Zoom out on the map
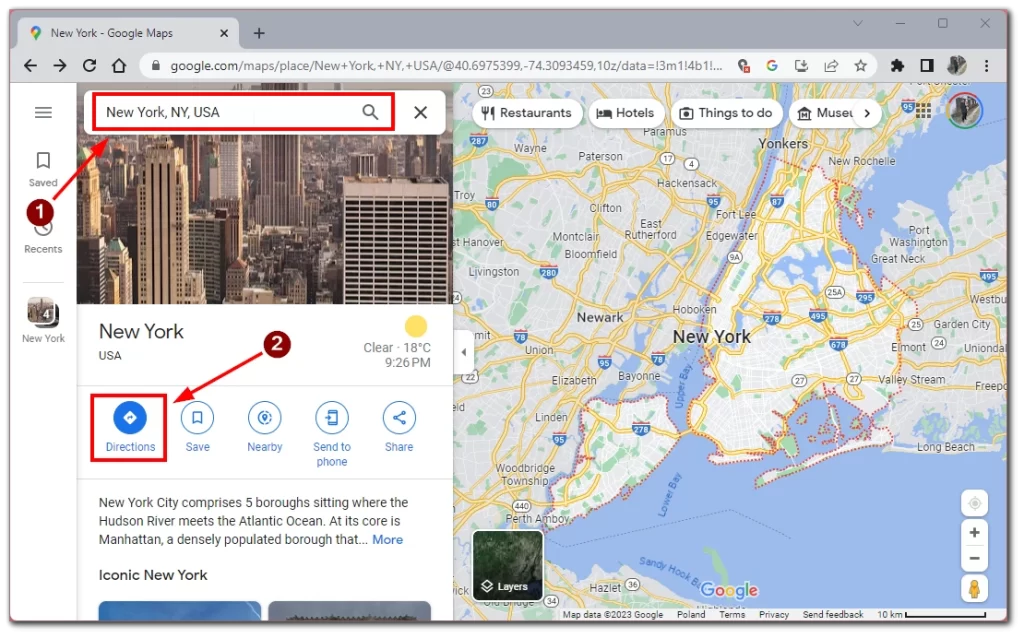Viewport: 1024px width, 638px height. click(974, 558)
